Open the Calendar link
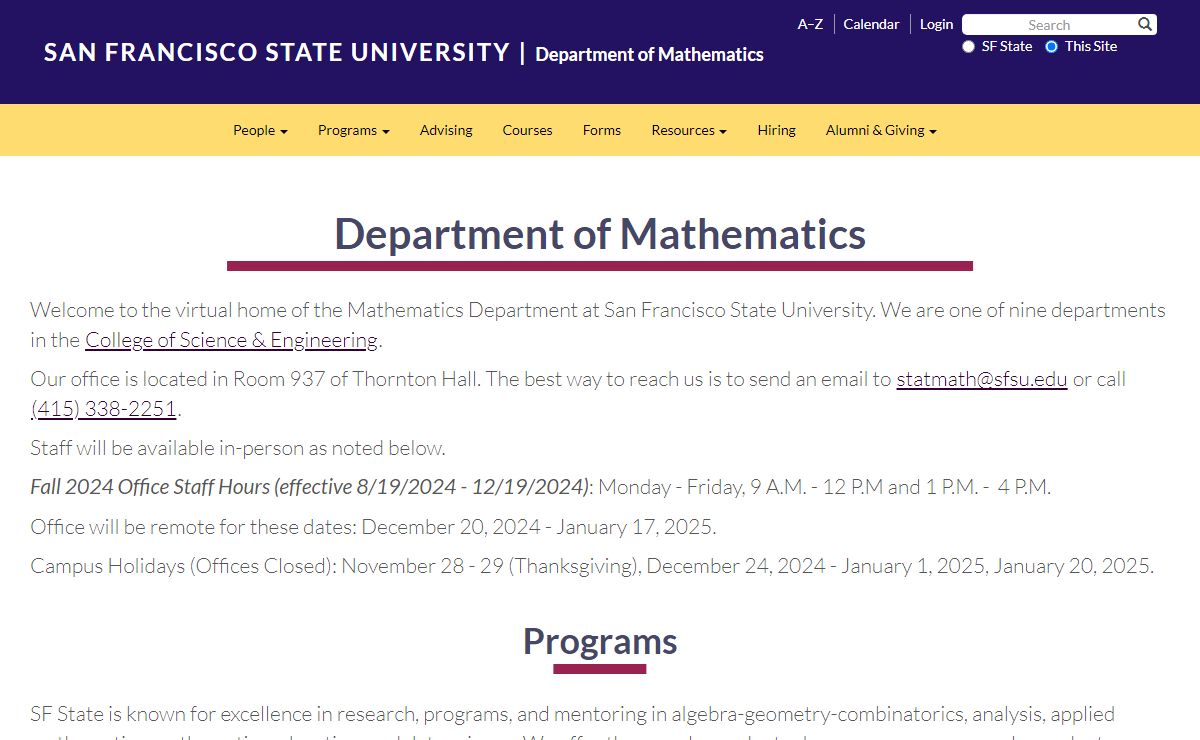 [x=871, y=24]
